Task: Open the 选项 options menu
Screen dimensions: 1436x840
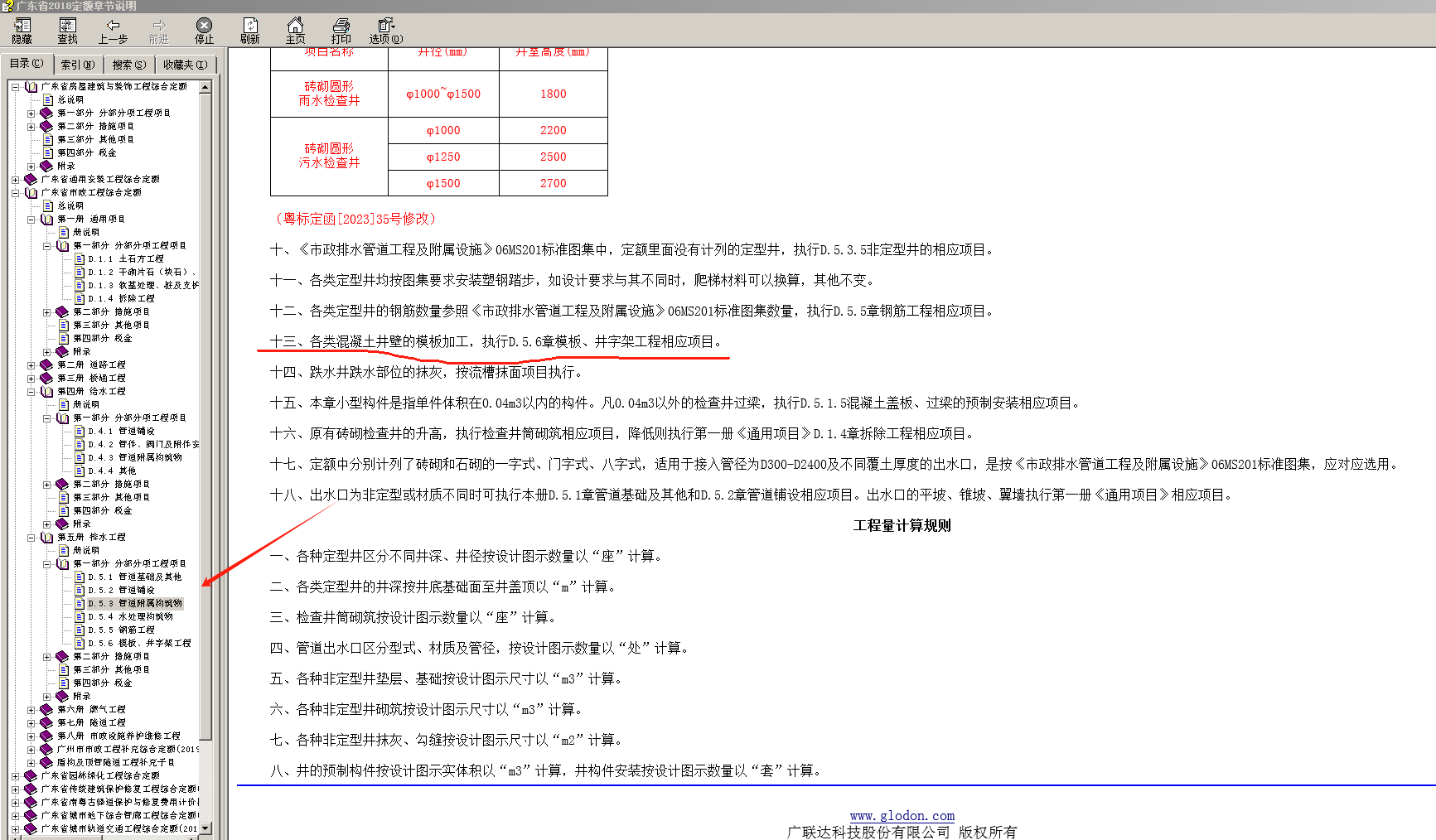Action: click(x=386, y=31)
